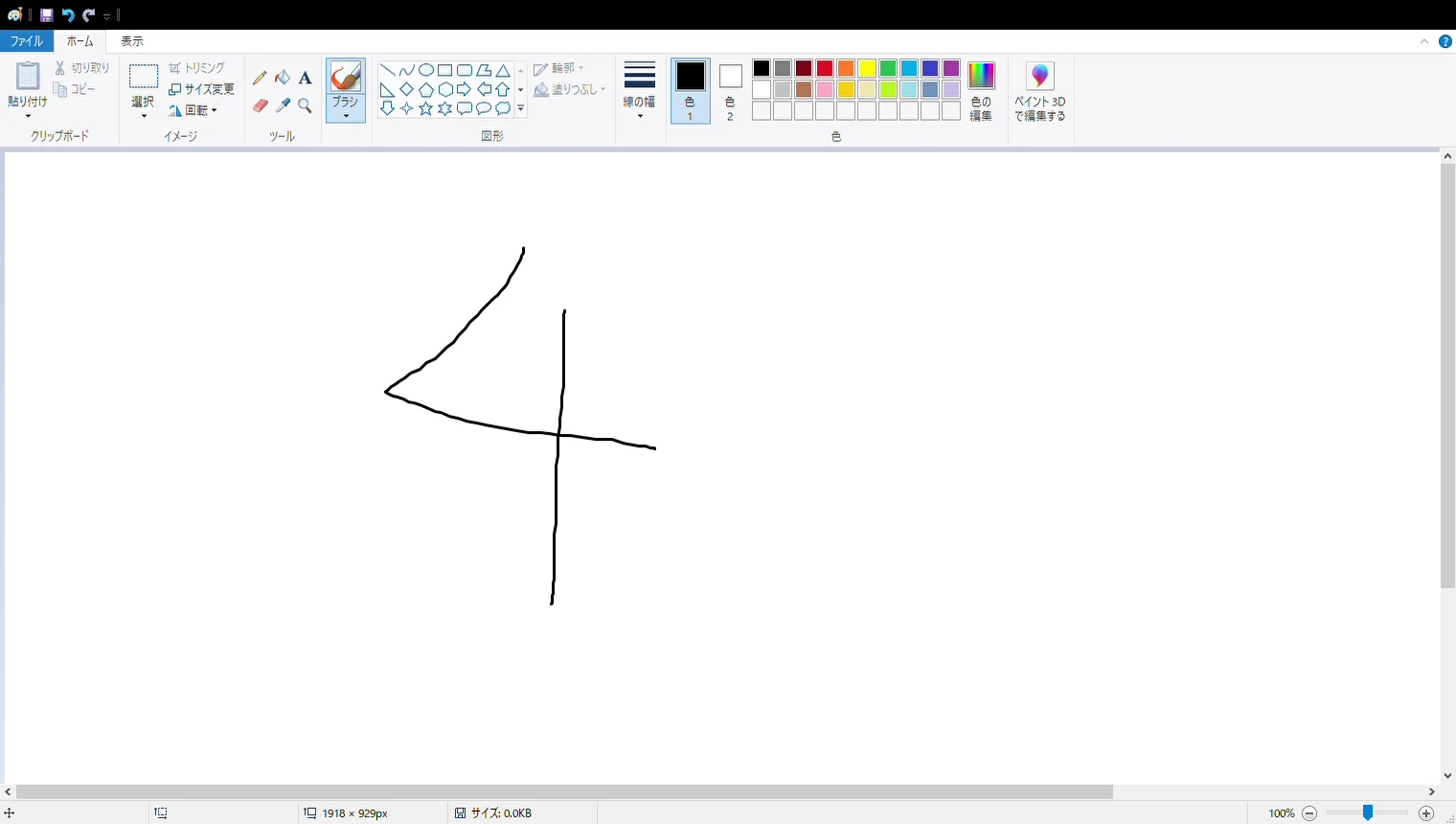This screenshot has width=1456, height=824.
Task: Choose the Oval shape
Action: 426,70
